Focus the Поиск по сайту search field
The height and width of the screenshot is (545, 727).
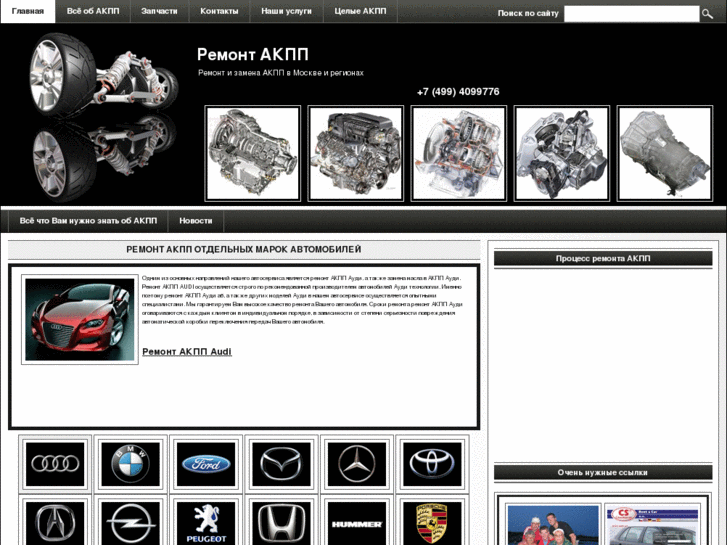(x=631, y=14)
